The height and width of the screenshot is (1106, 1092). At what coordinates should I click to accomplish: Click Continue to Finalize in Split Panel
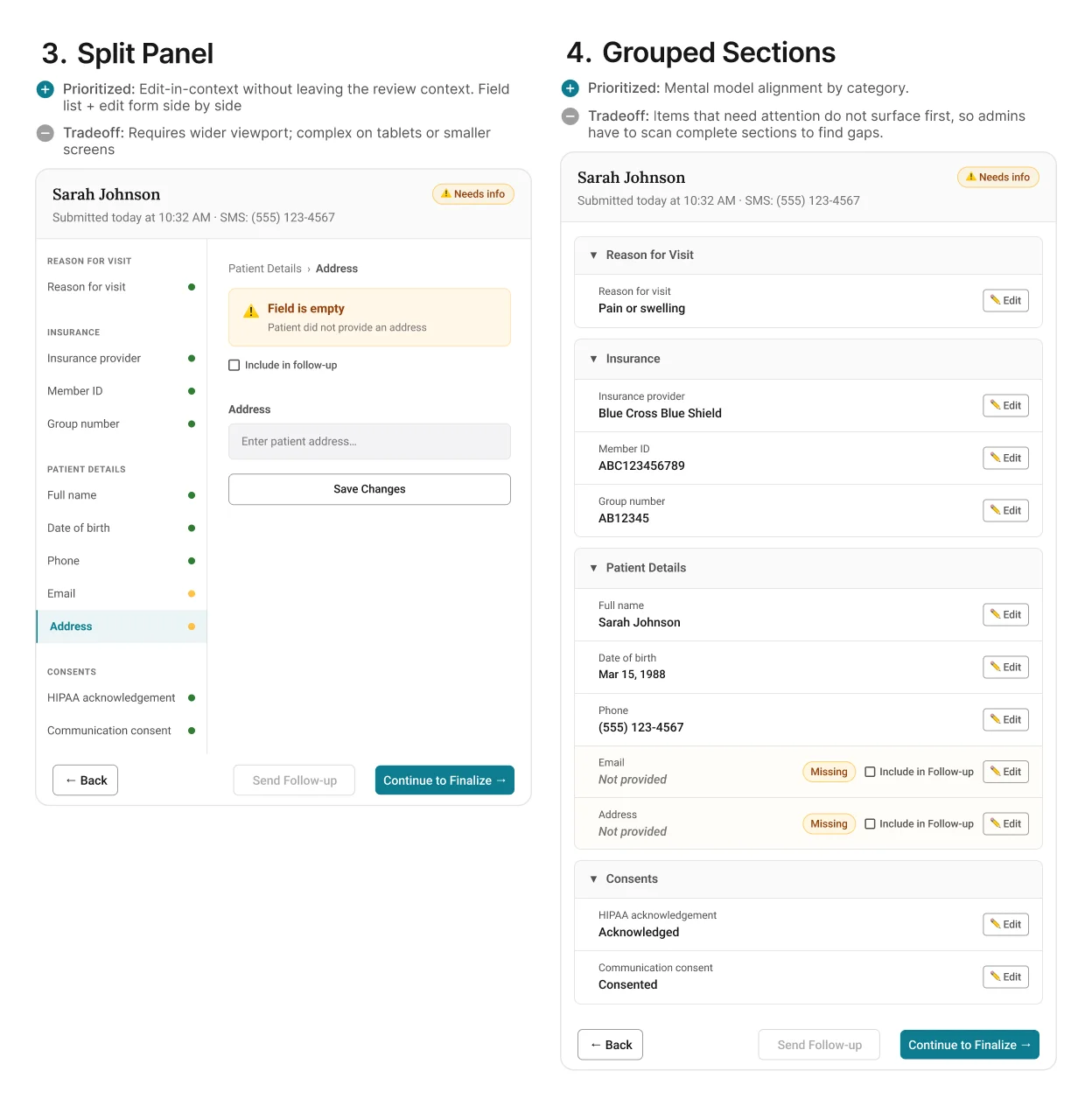pos(444,780)
